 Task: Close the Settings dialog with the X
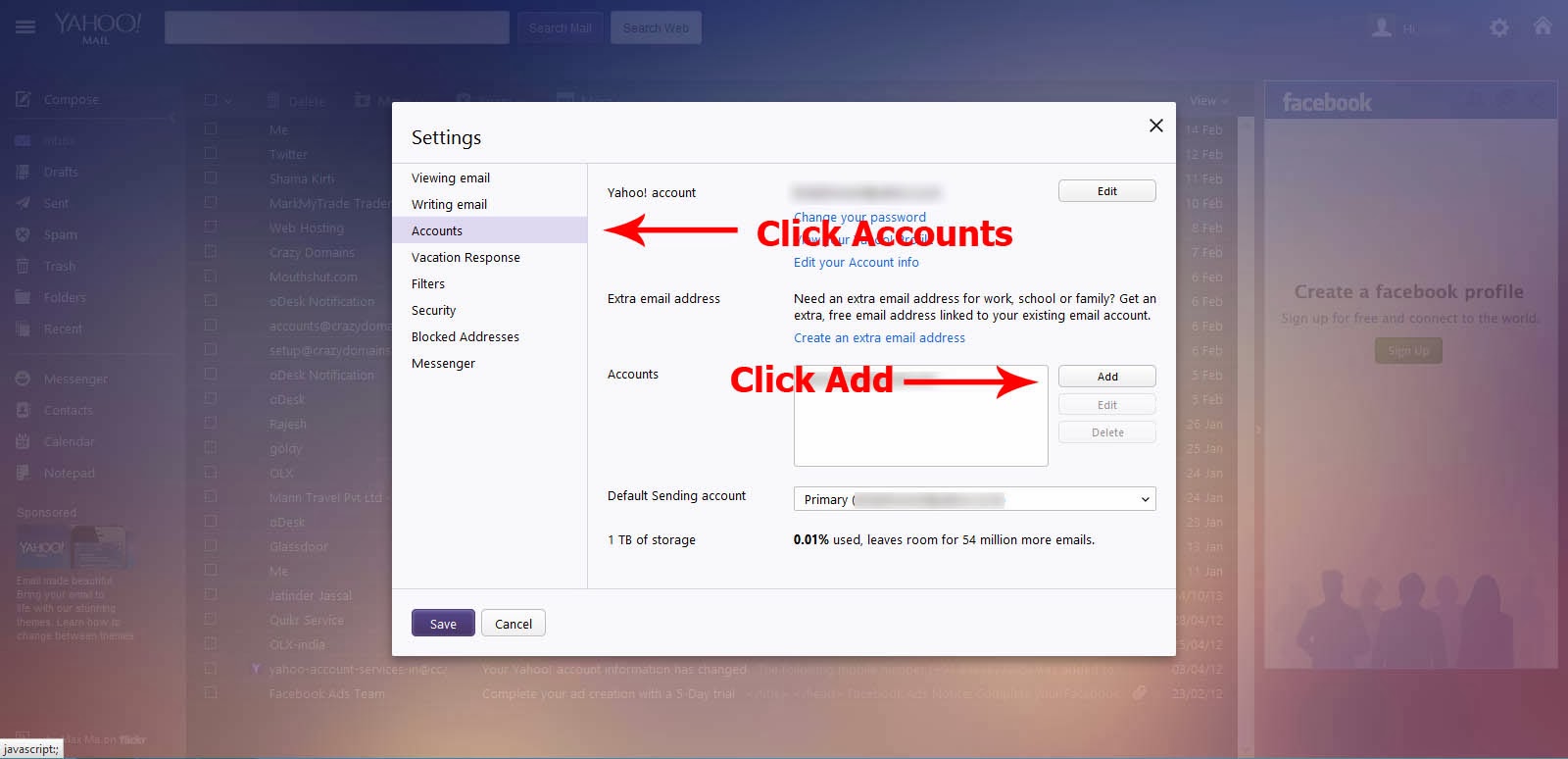coord(1156,126)
